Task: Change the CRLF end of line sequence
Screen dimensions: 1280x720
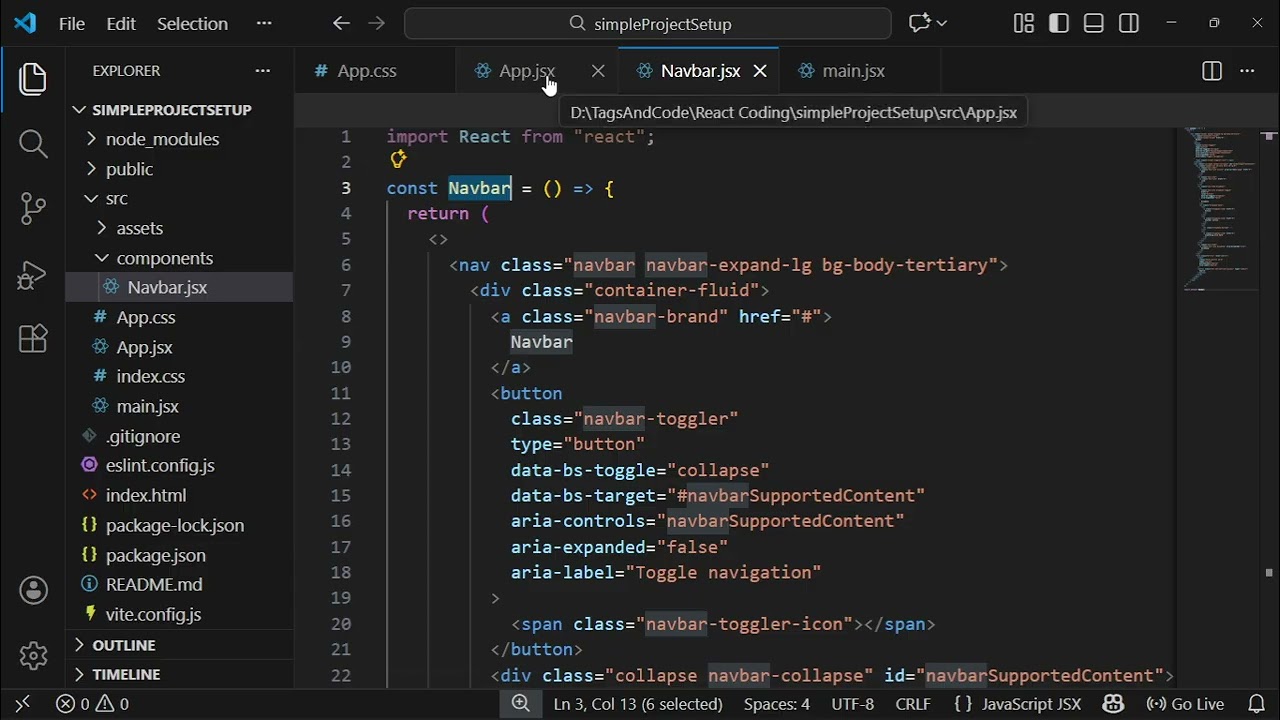Action: [x=913, y=704]
